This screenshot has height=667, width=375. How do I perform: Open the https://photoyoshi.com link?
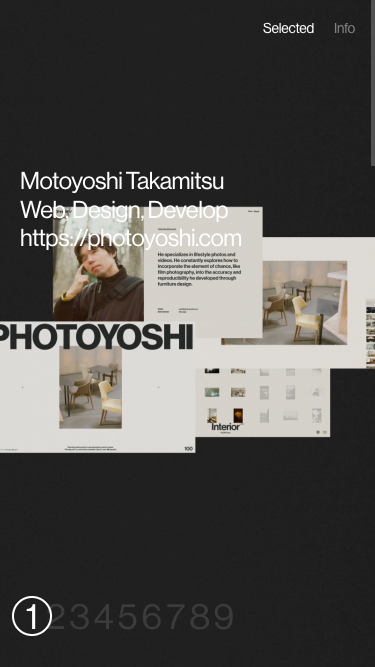[131, 238]
